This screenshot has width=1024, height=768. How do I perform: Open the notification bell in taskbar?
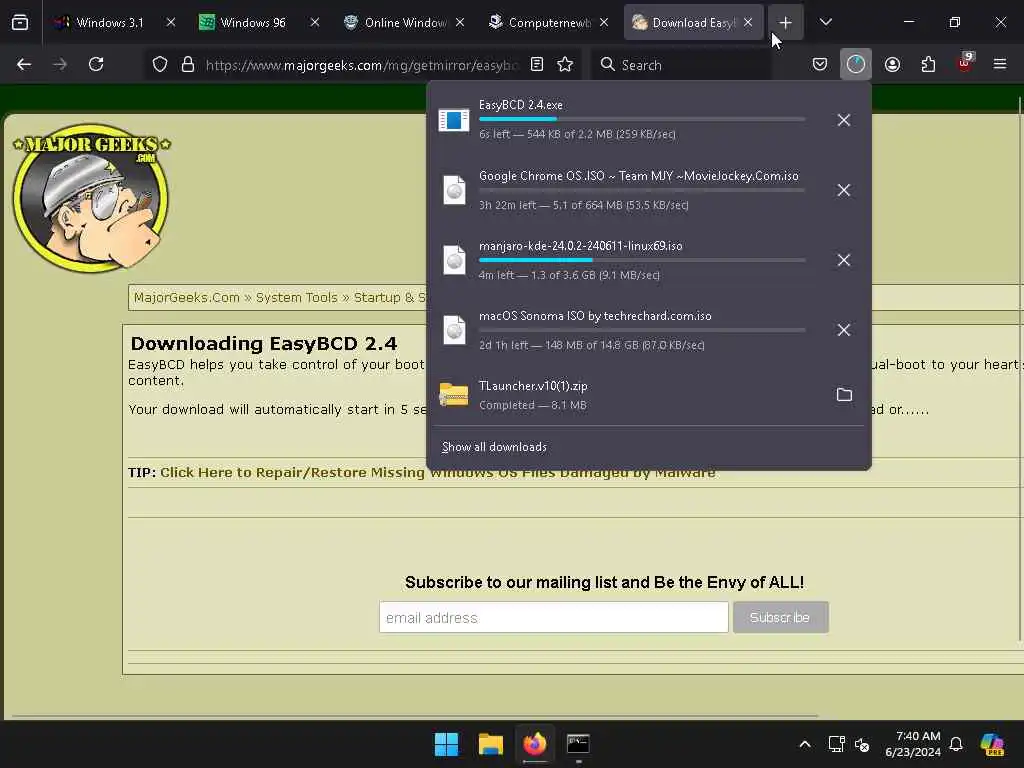[956, 744]
